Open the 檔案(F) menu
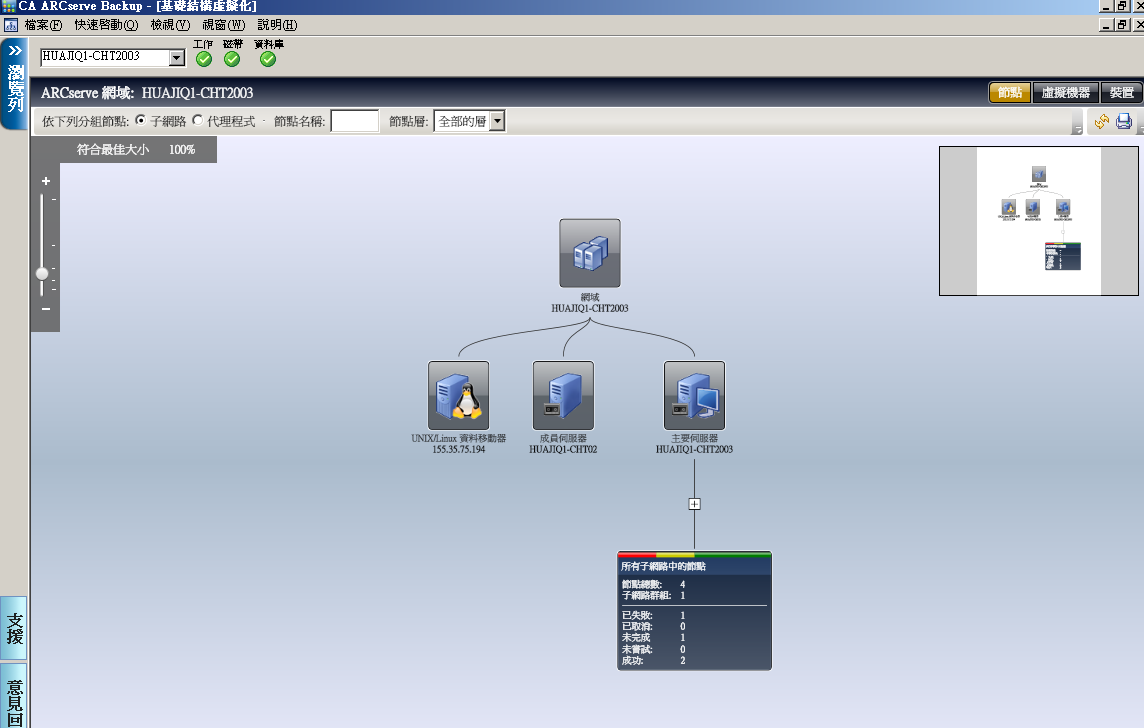 click(43, 25)
